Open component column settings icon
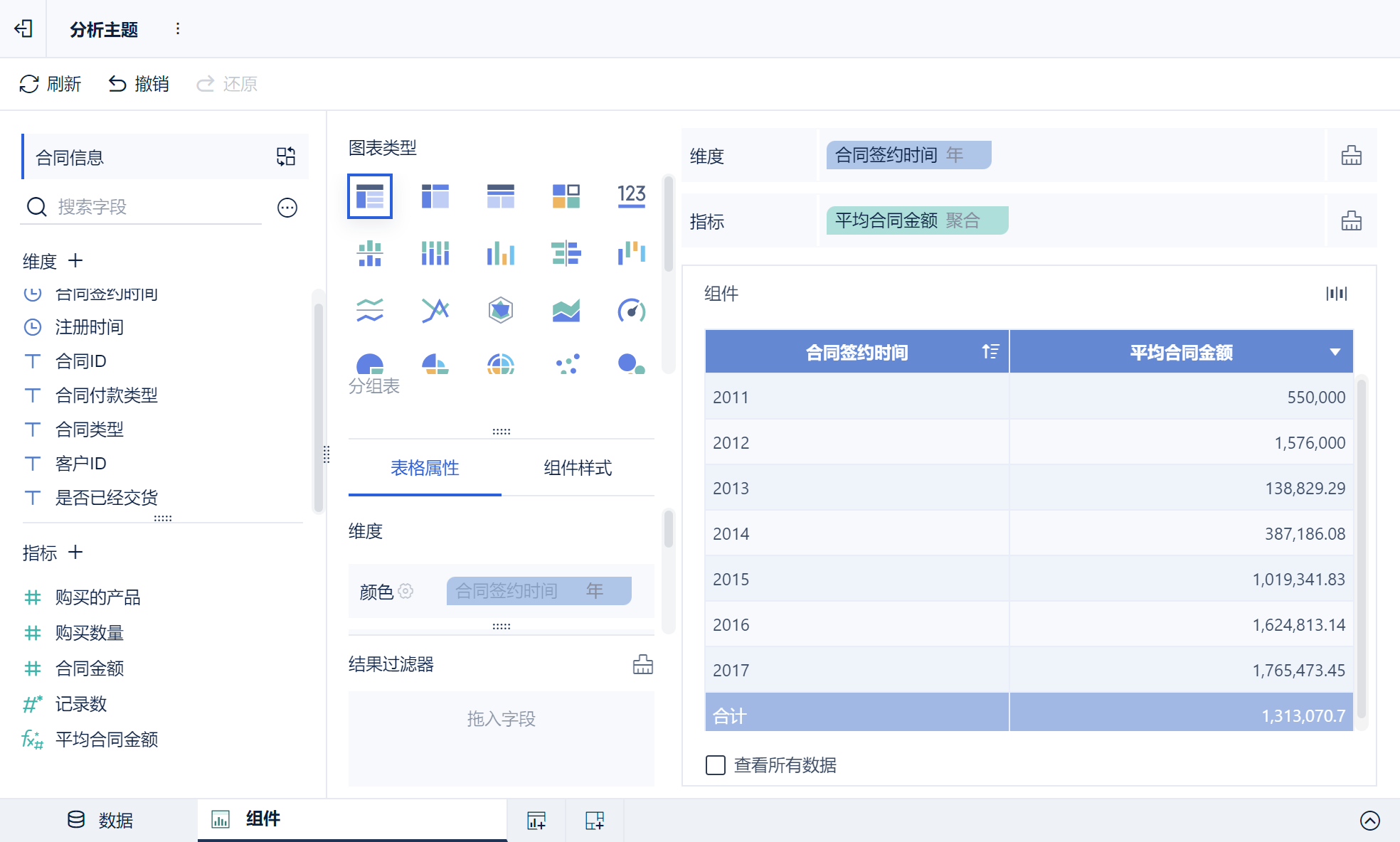Viewport: 1400px width, 842px height. coord(1336,294)
